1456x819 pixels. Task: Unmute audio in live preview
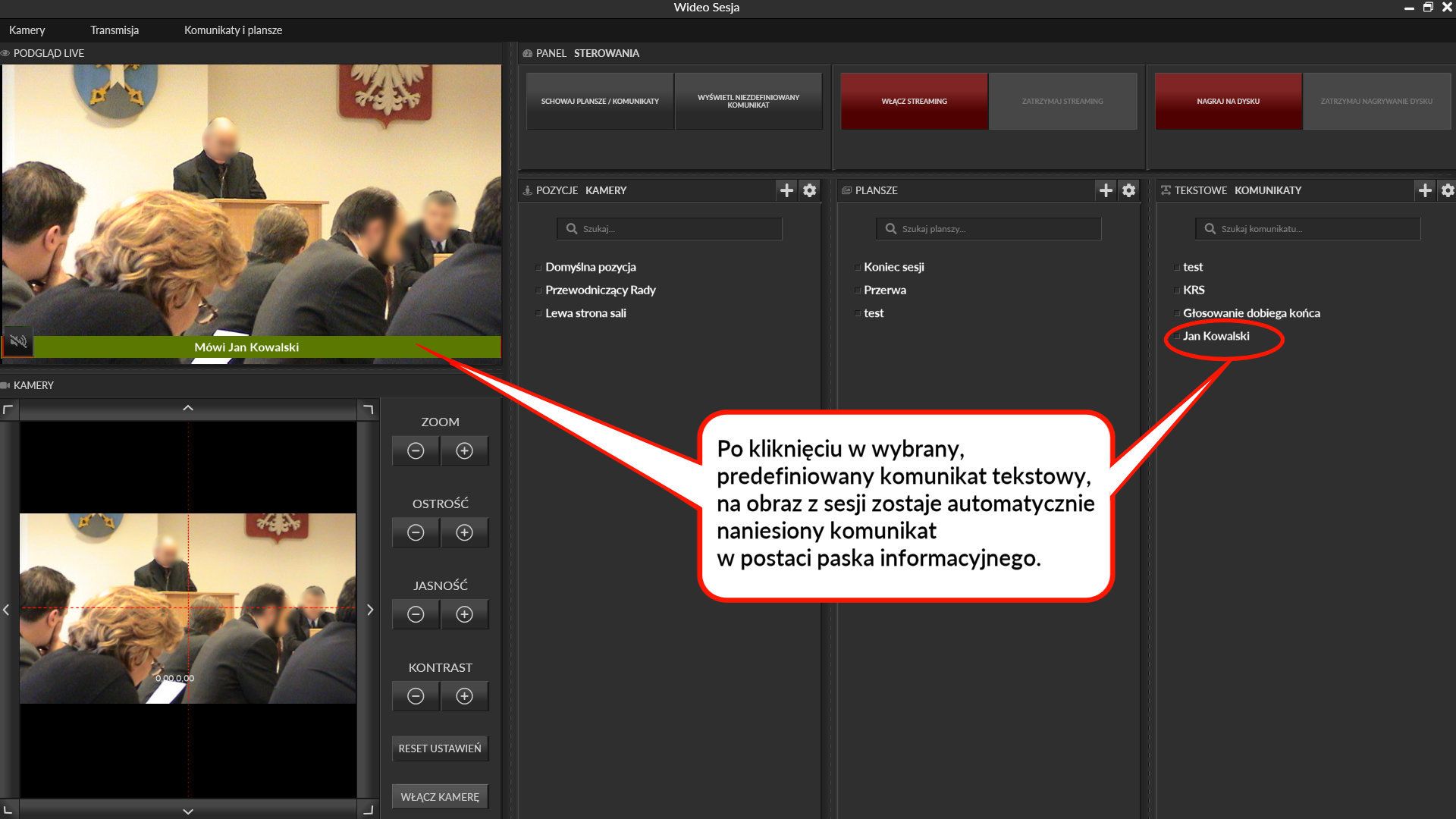[18, 342]
